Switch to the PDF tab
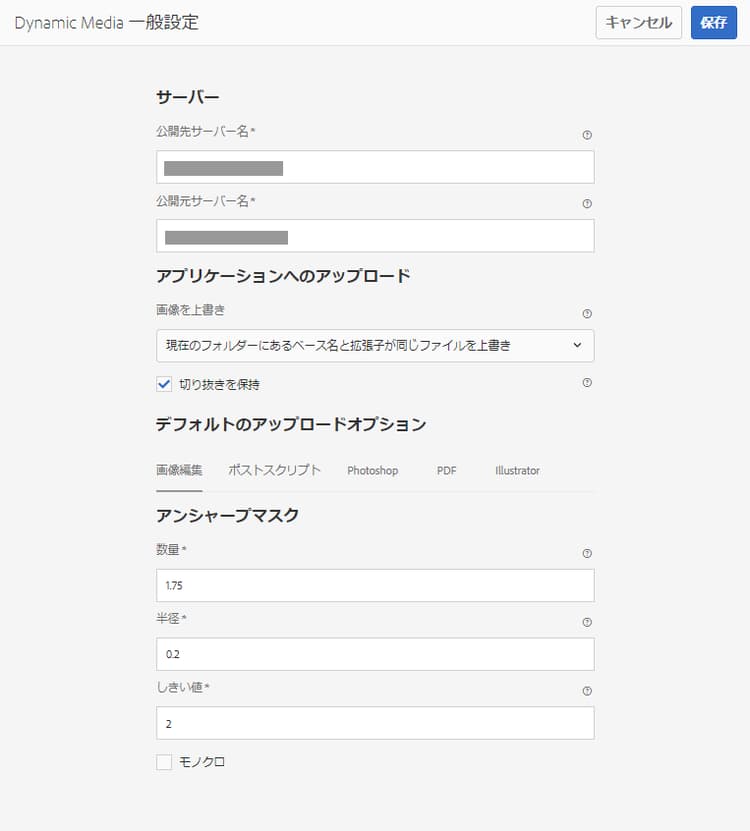This screenshot has height=831, width=750. coord(446,470)
